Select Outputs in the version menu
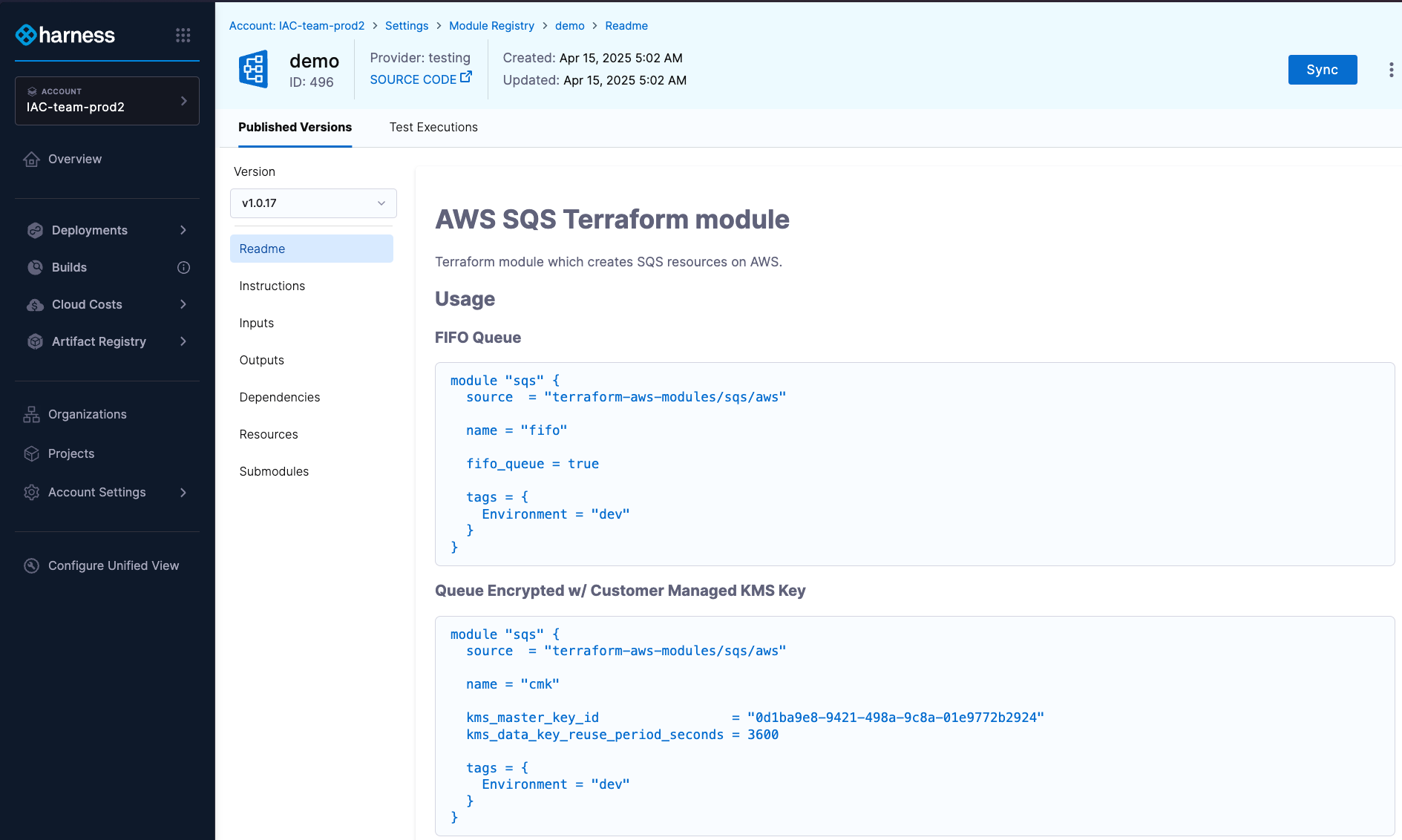 pyautogui.click(x=311, y=360)
